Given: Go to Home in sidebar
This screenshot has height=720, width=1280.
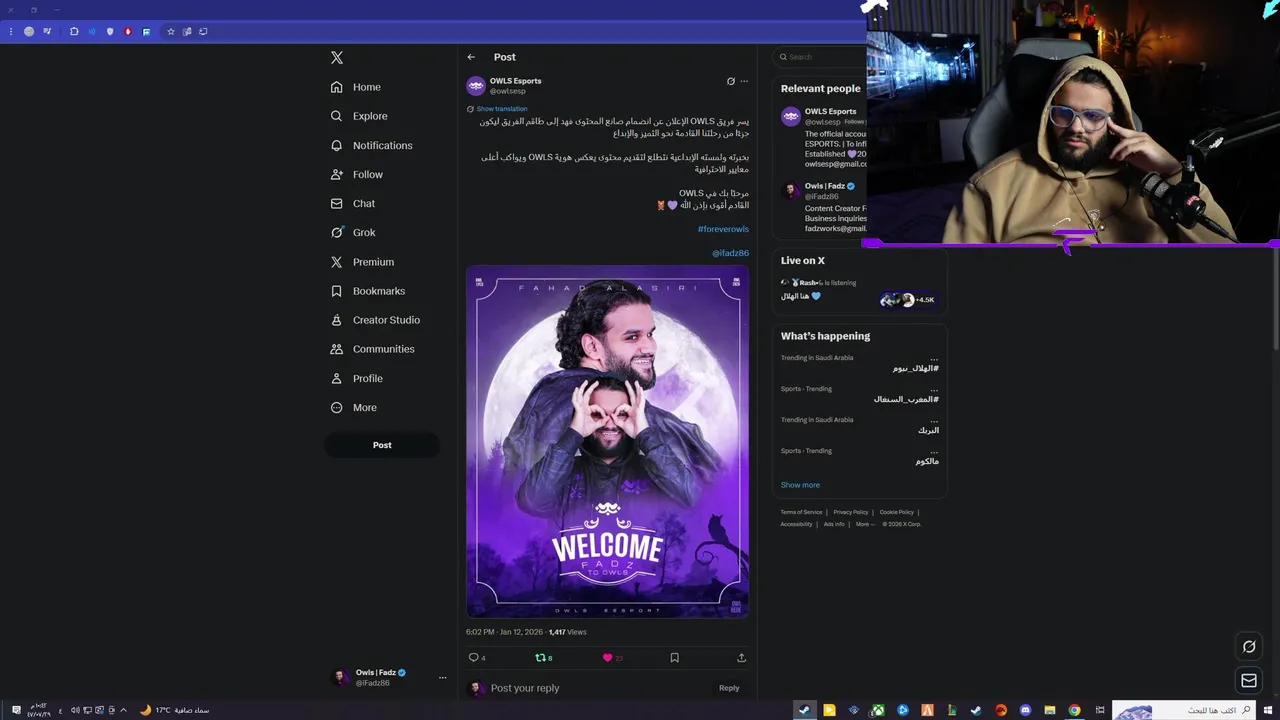Looking at the screenshot, I should 356,87.
